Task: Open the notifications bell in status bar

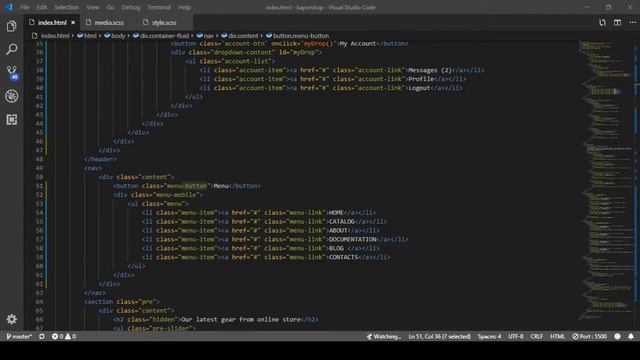Action: click(631, 336)
